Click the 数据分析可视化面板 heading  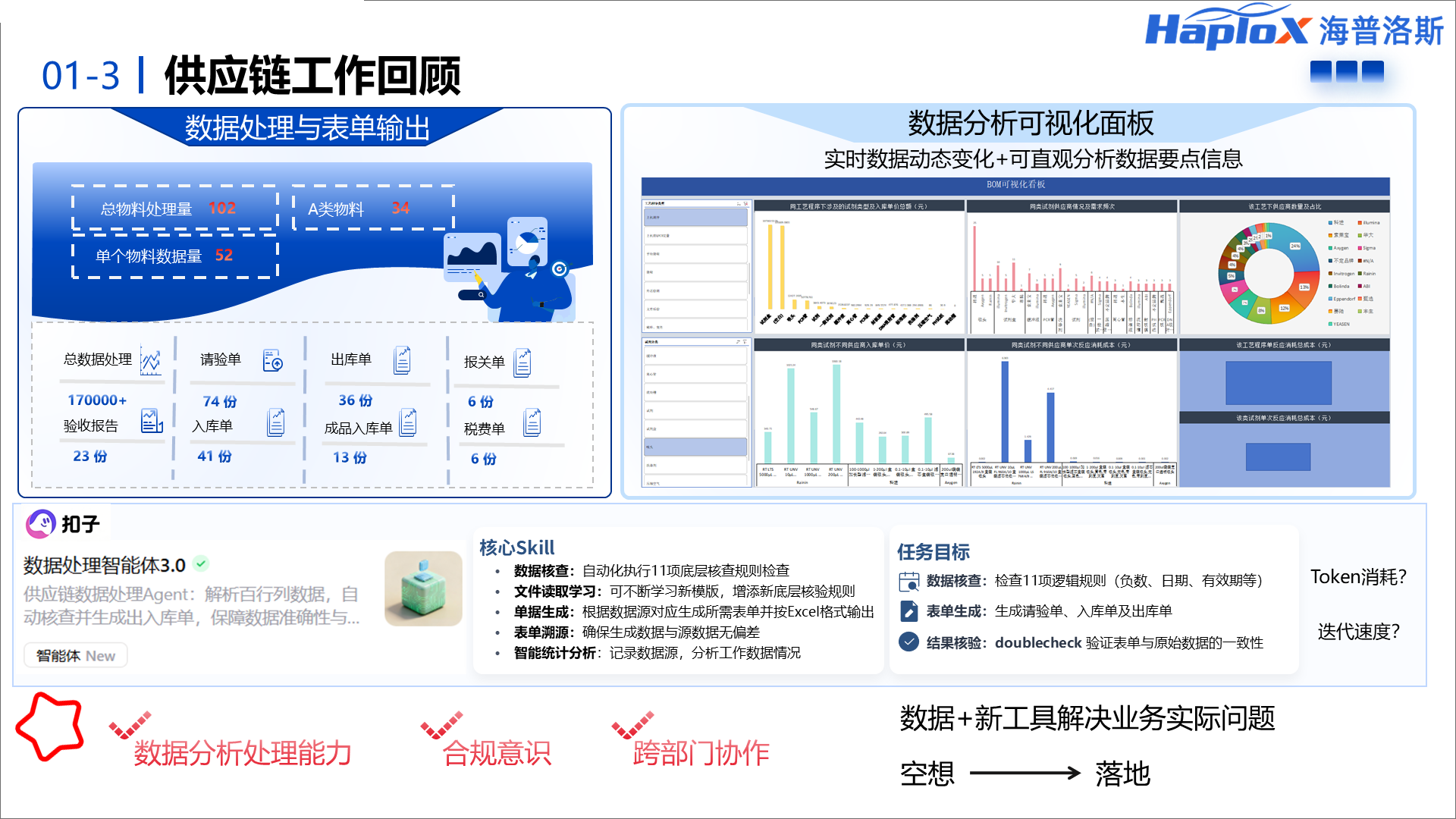click(1031, 123)
